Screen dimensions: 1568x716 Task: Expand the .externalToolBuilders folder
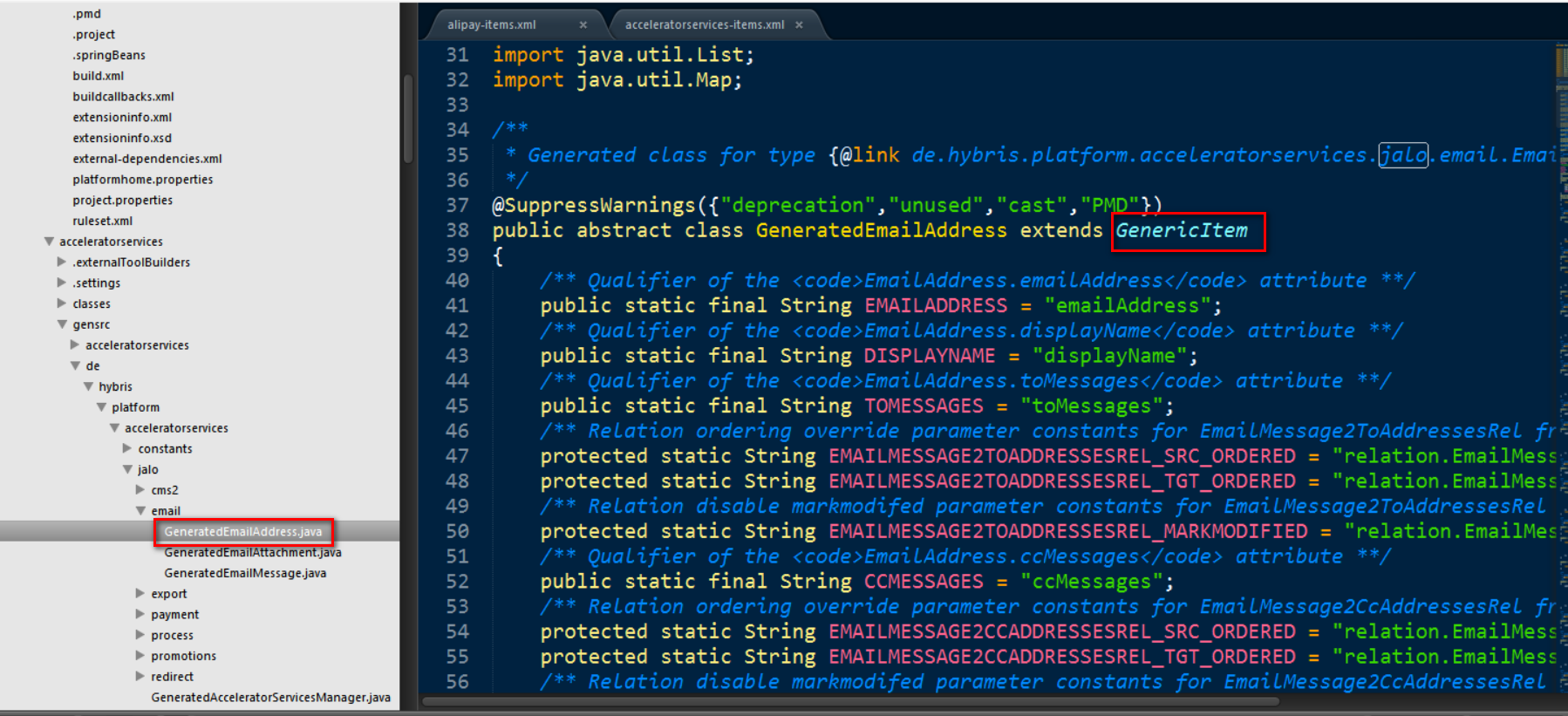coord(62,262)
